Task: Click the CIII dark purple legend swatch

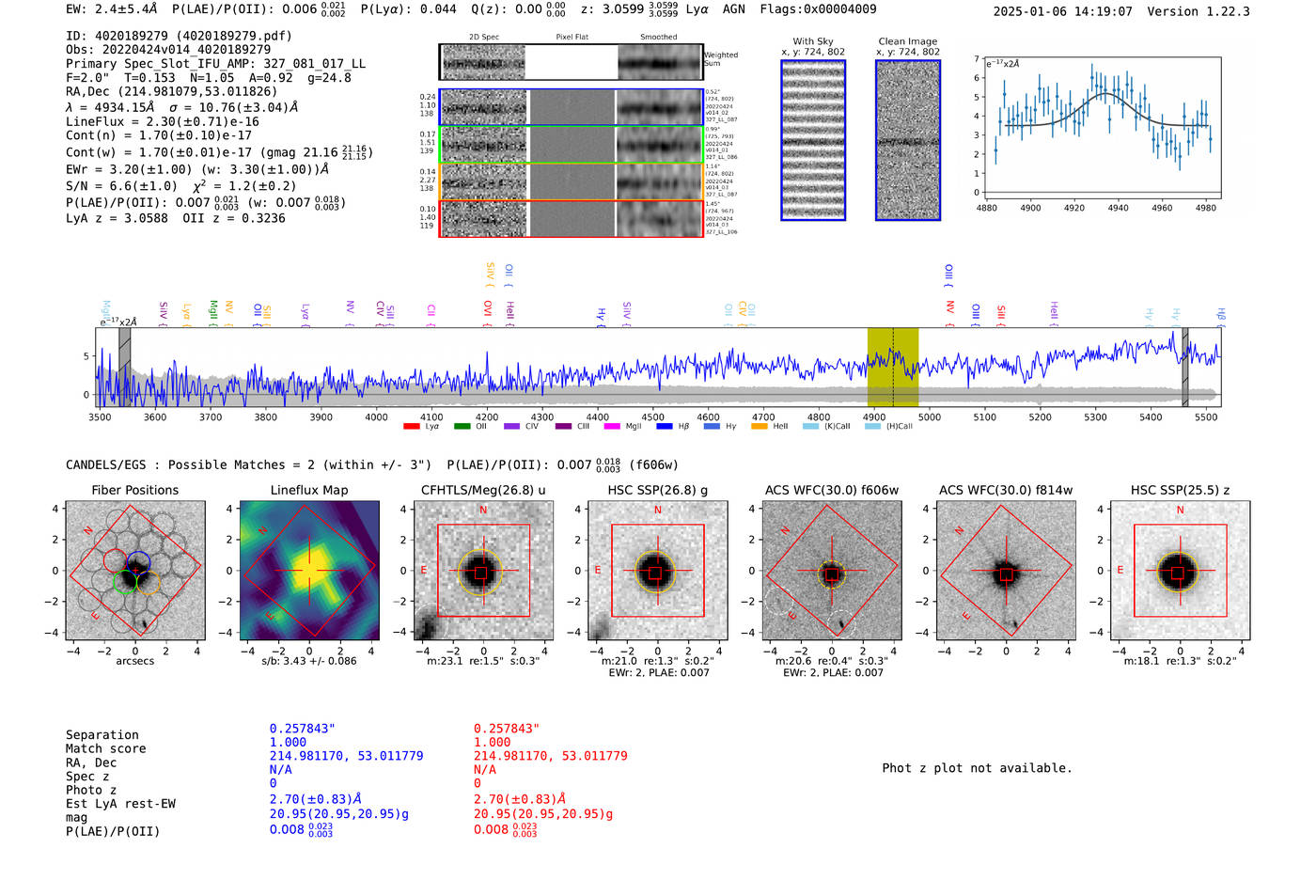Action: coord(563,426)
